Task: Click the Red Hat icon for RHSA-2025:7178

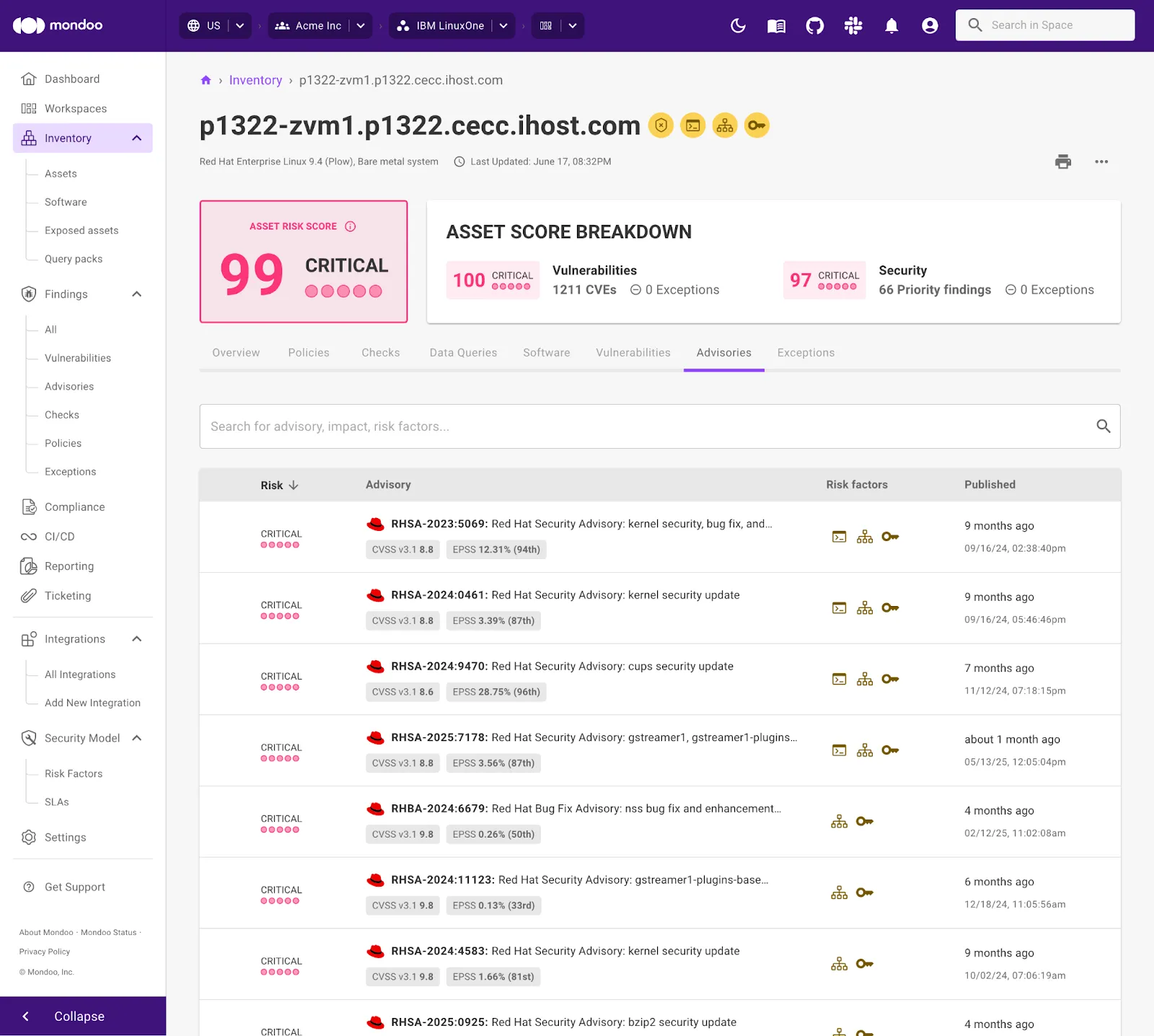Action: coord(375,737)
